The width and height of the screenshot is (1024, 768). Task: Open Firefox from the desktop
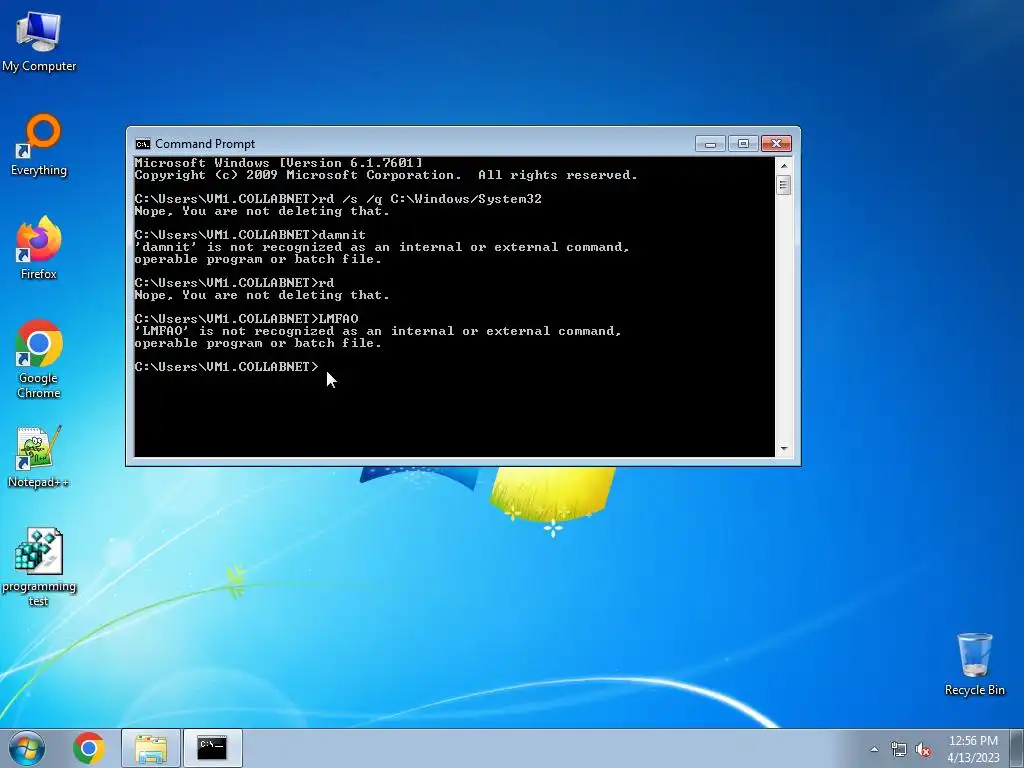[39, 248]
